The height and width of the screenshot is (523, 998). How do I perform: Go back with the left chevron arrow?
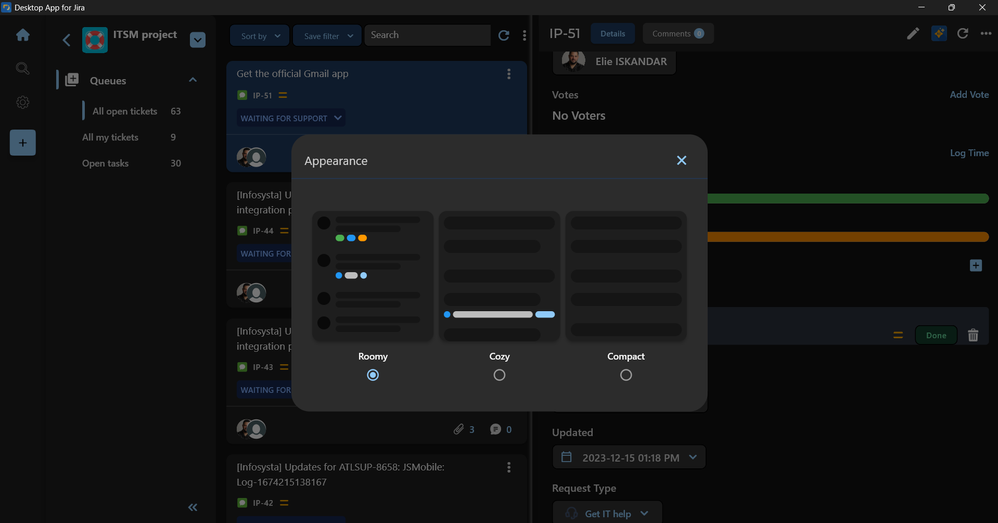tap(66, 40)
